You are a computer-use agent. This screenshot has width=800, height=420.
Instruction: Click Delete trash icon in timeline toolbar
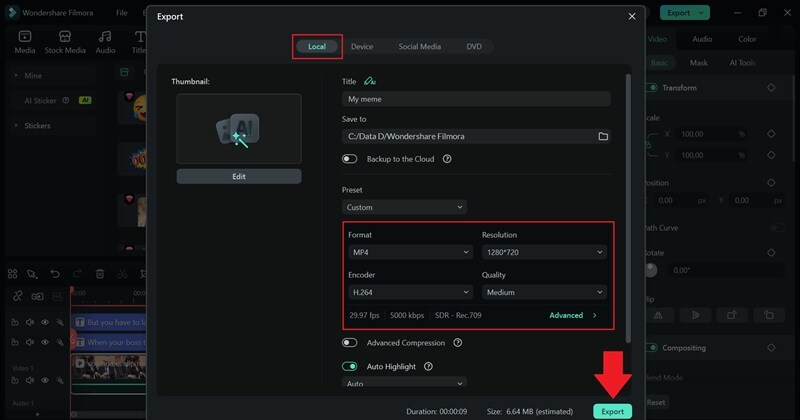100,274
